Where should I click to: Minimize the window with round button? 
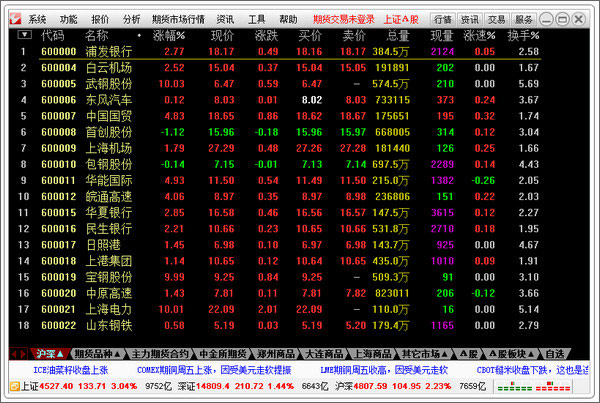tap(546, 19)
